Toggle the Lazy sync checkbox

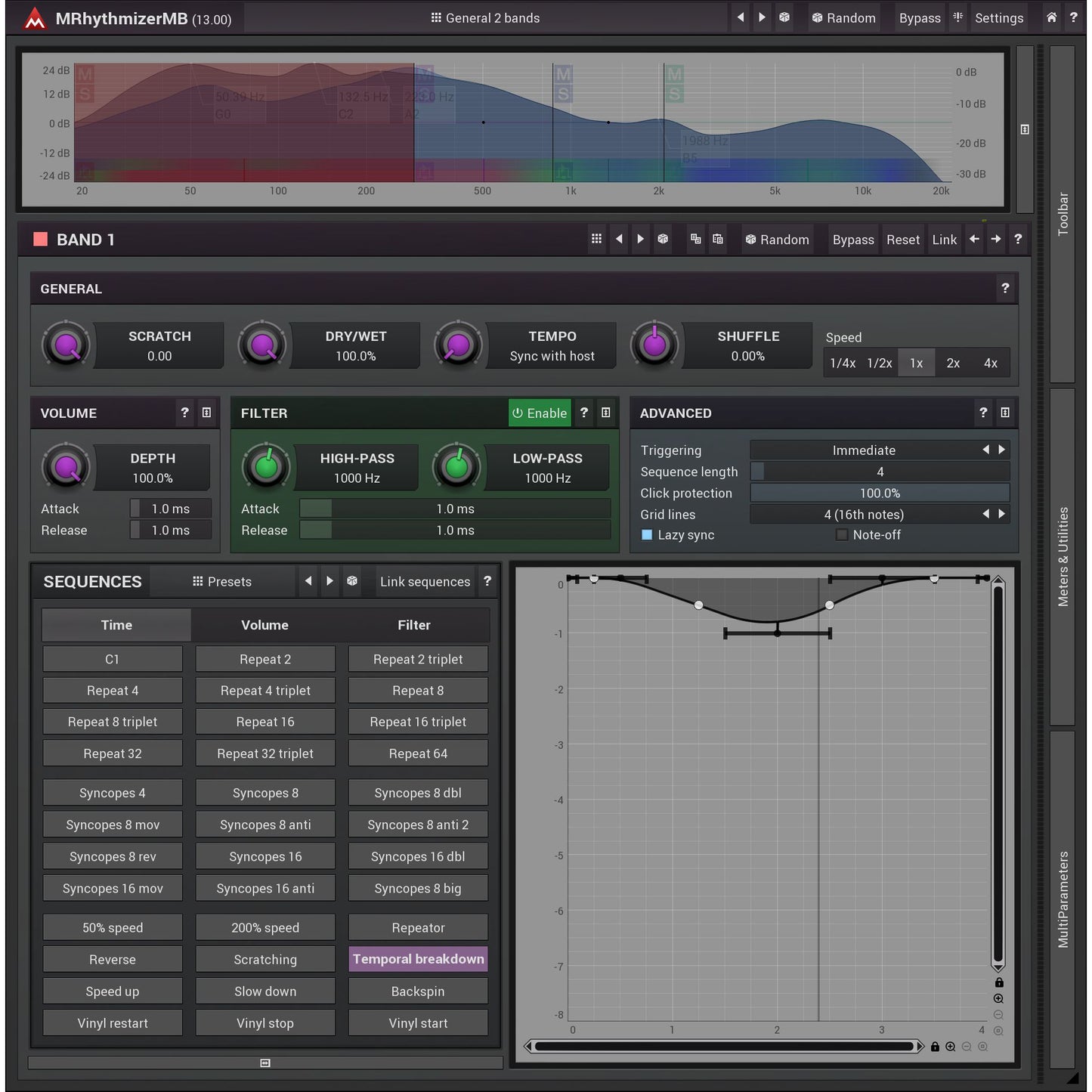pos(648,534)
